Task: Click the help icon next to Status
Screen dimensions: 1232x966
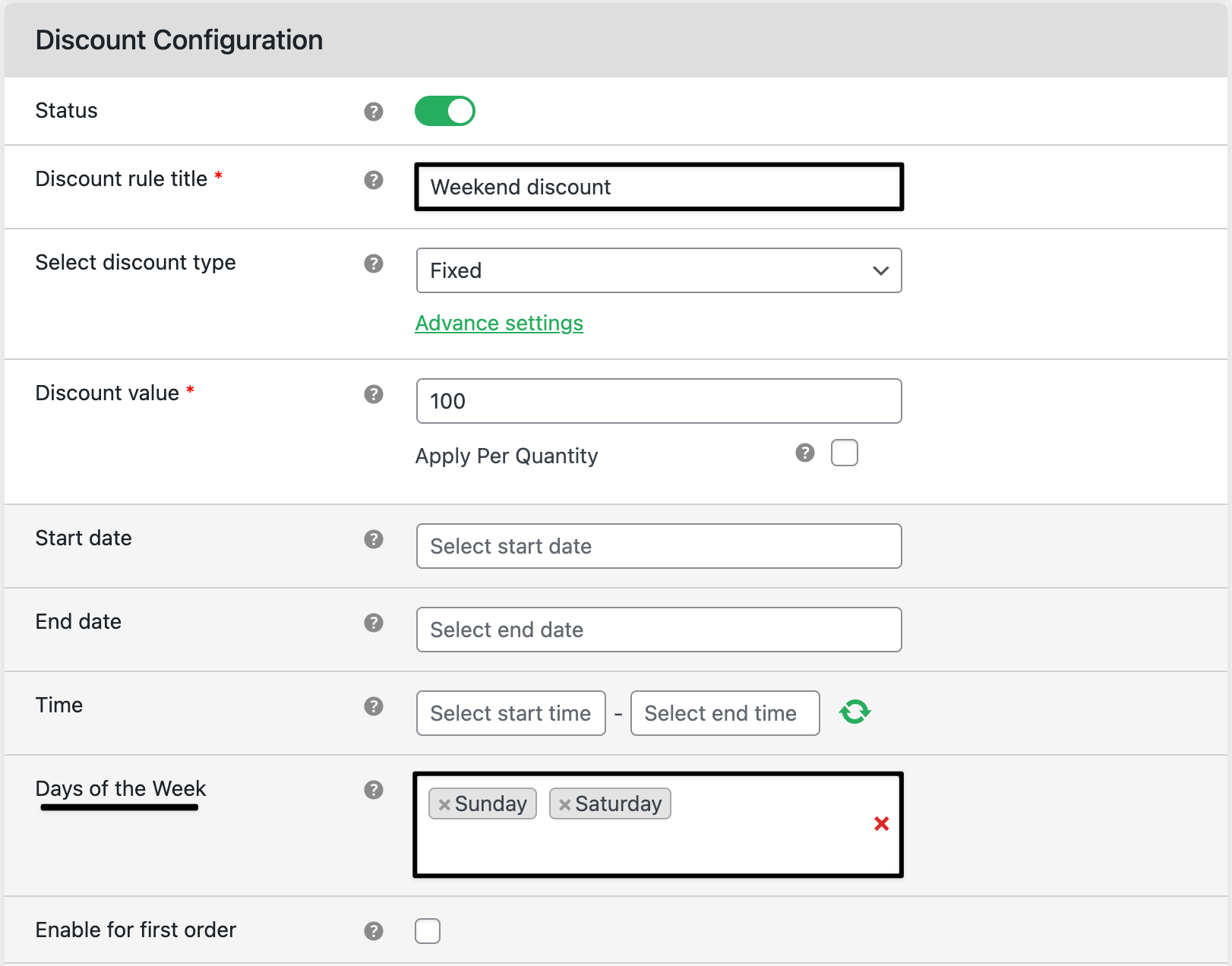Action: tap(373, 112)
